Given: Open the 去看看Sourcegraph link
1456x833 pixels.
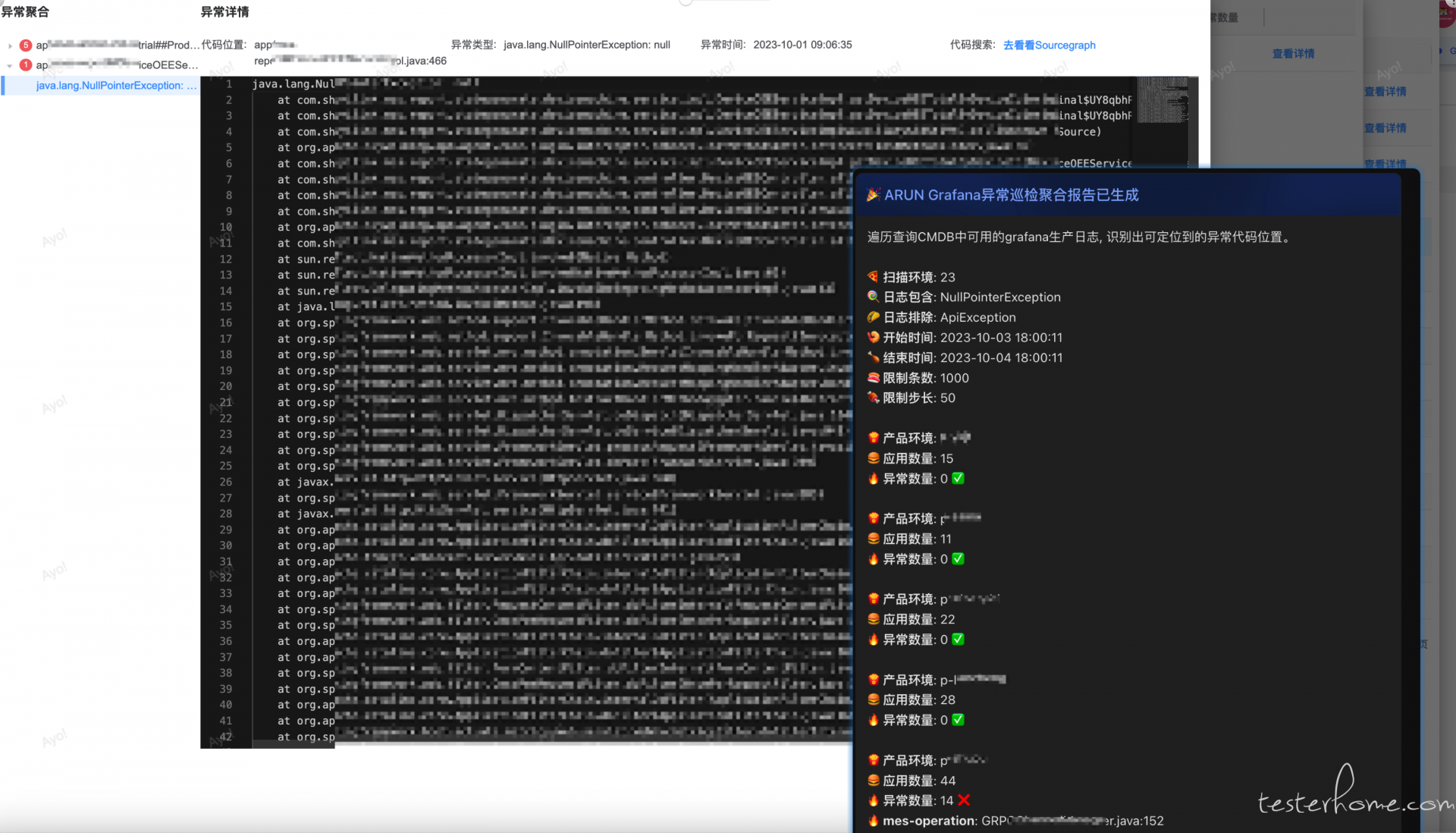Looking at the screenshot, I should point(1049,45).
